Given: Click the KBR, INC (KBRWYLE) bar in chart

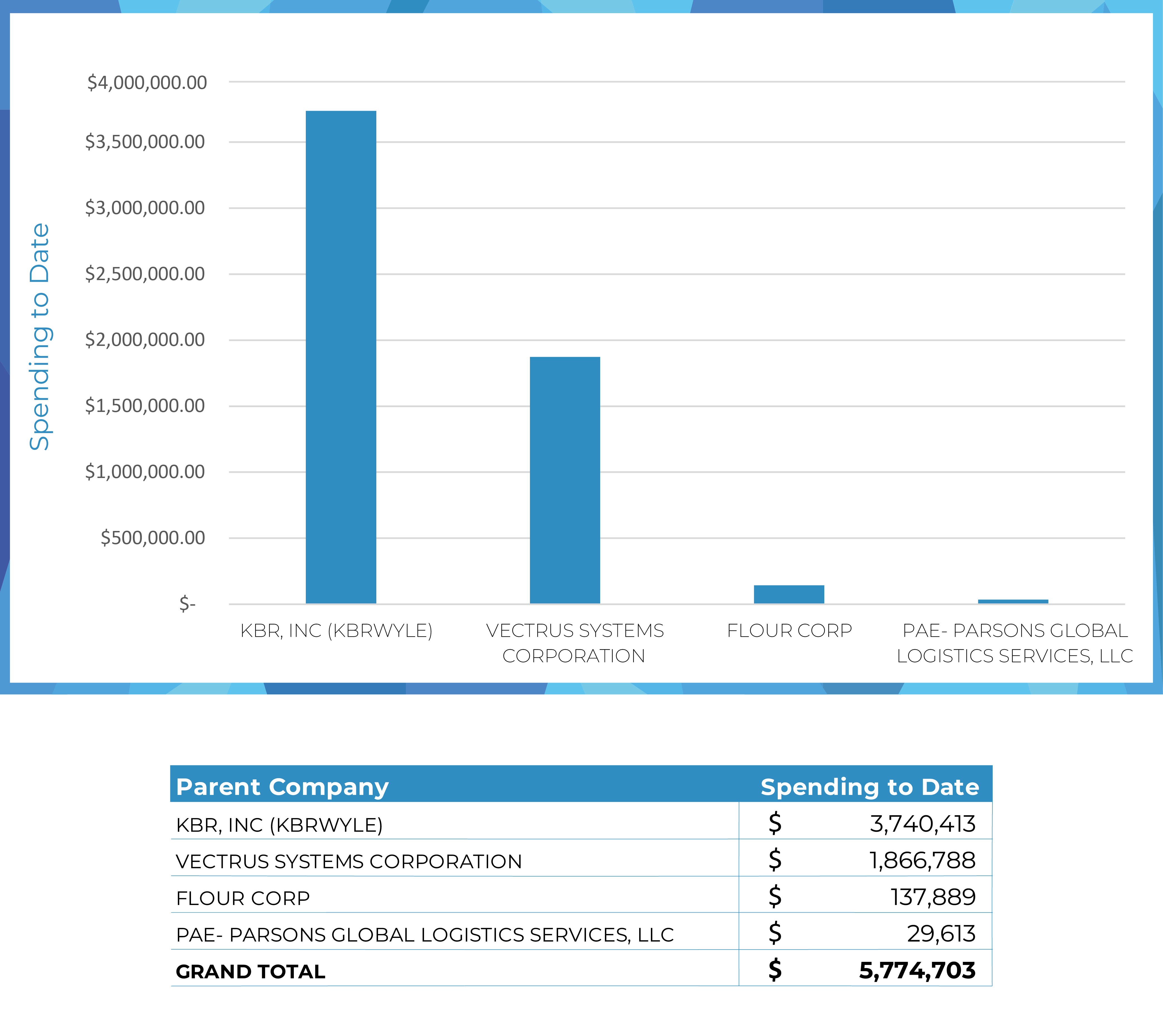Looking at the screenshot, I should pyautogui.click(x=340, y=357).
